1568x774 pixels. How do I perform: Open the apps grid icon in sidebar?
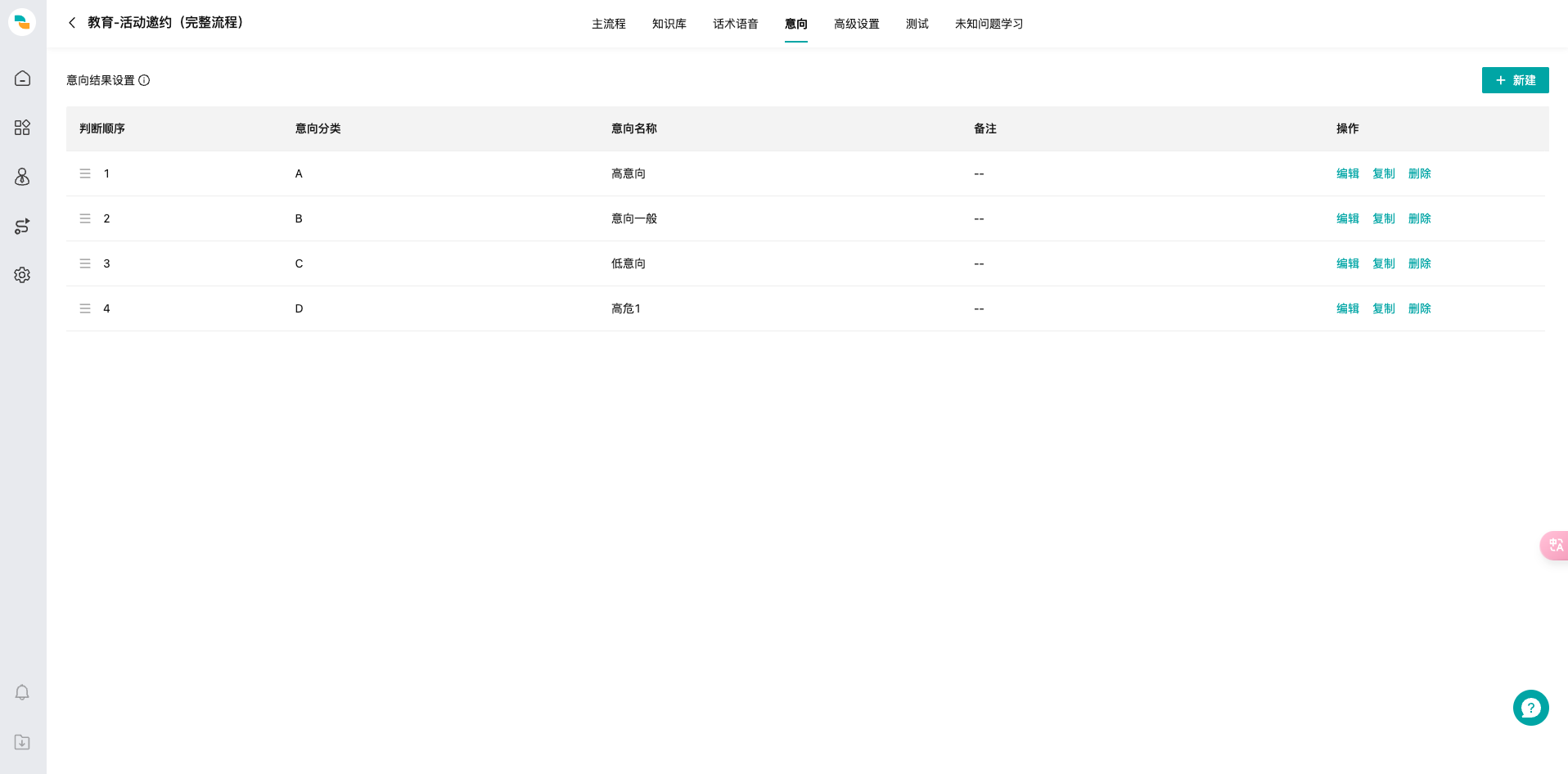point(22,128)
